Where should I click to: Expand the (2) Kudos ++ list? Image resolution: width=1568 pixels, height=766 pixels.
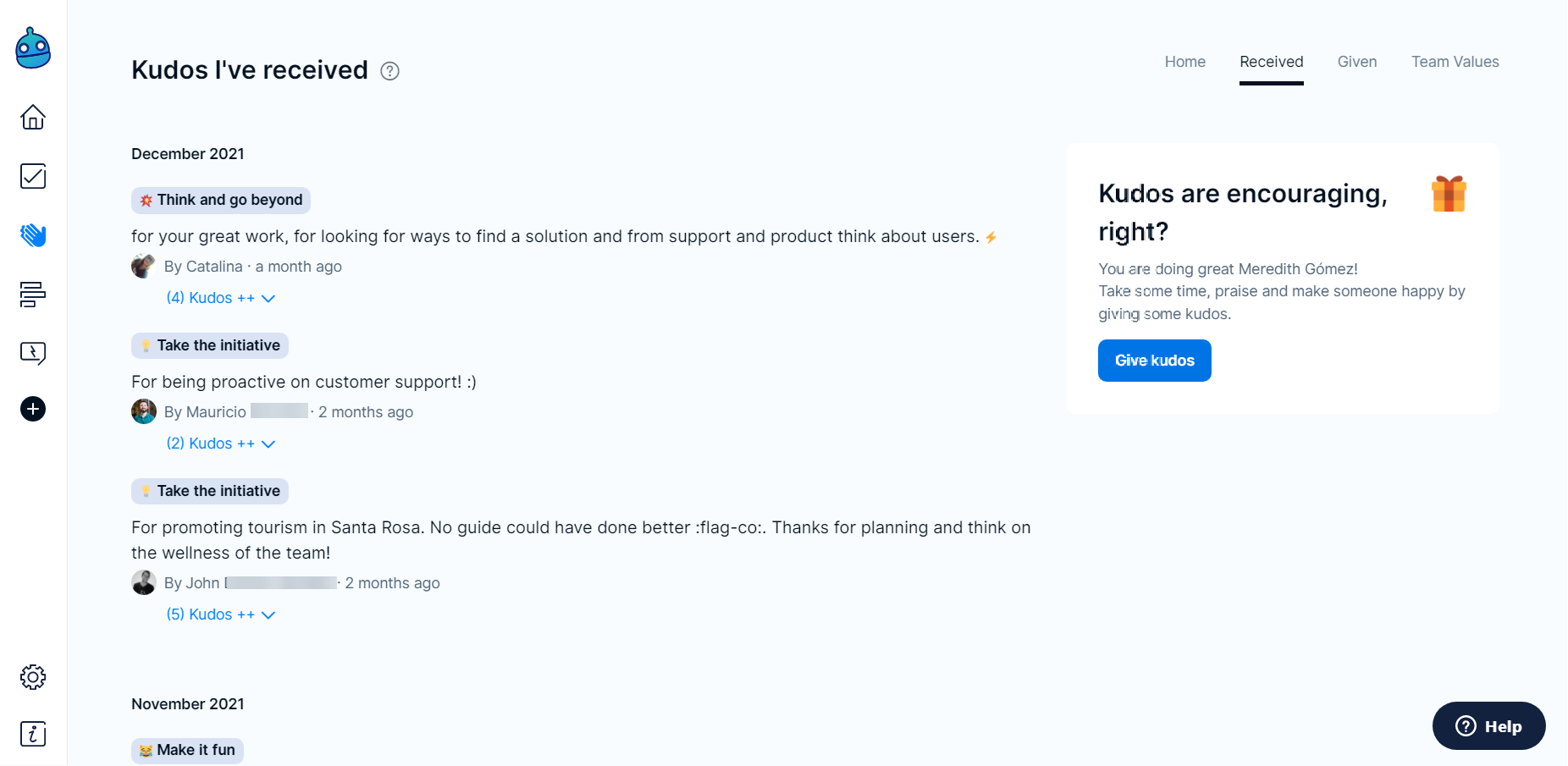pos(220,444)
